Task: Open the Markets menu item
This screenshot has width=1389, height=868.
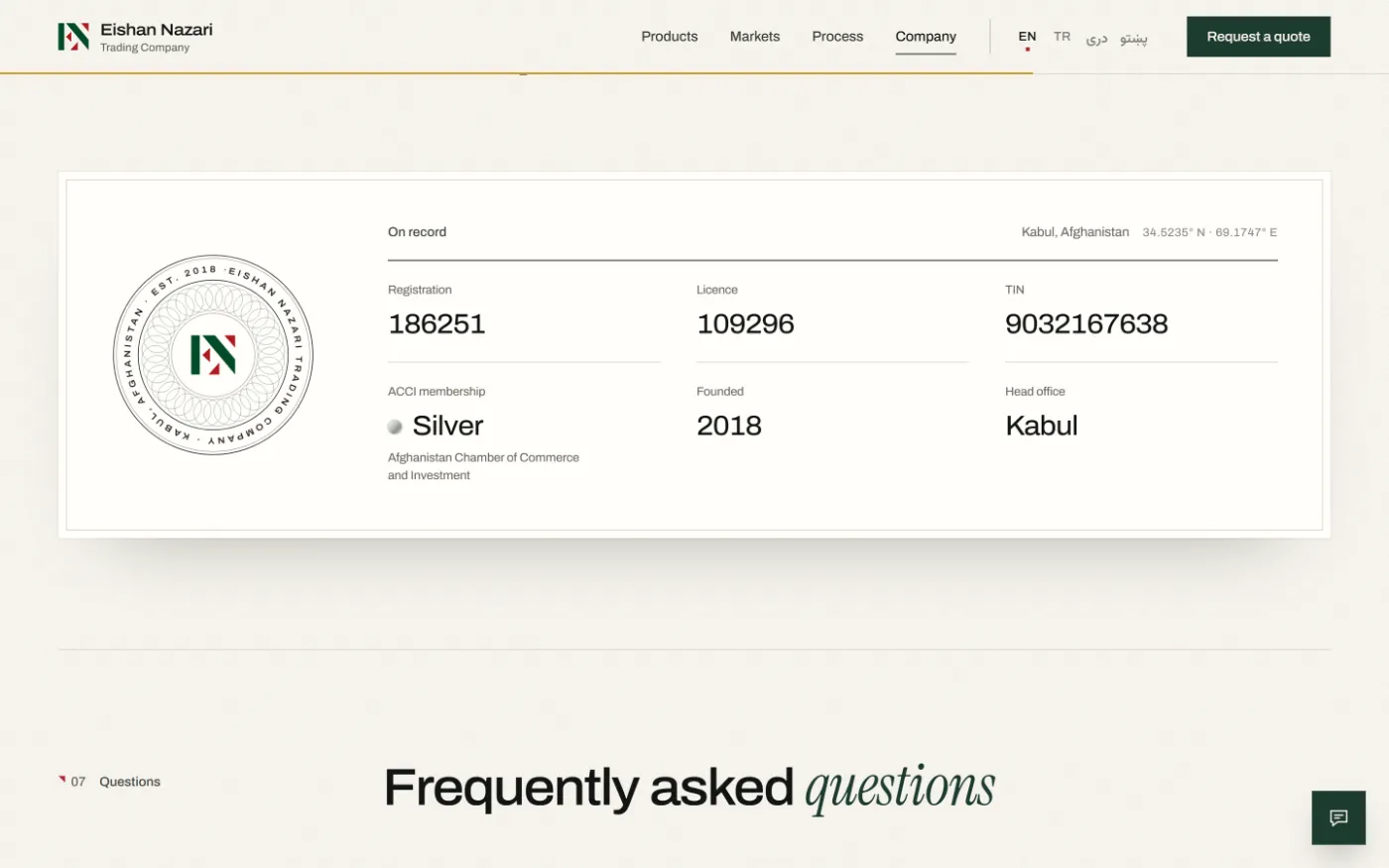Action: (755, 37)
